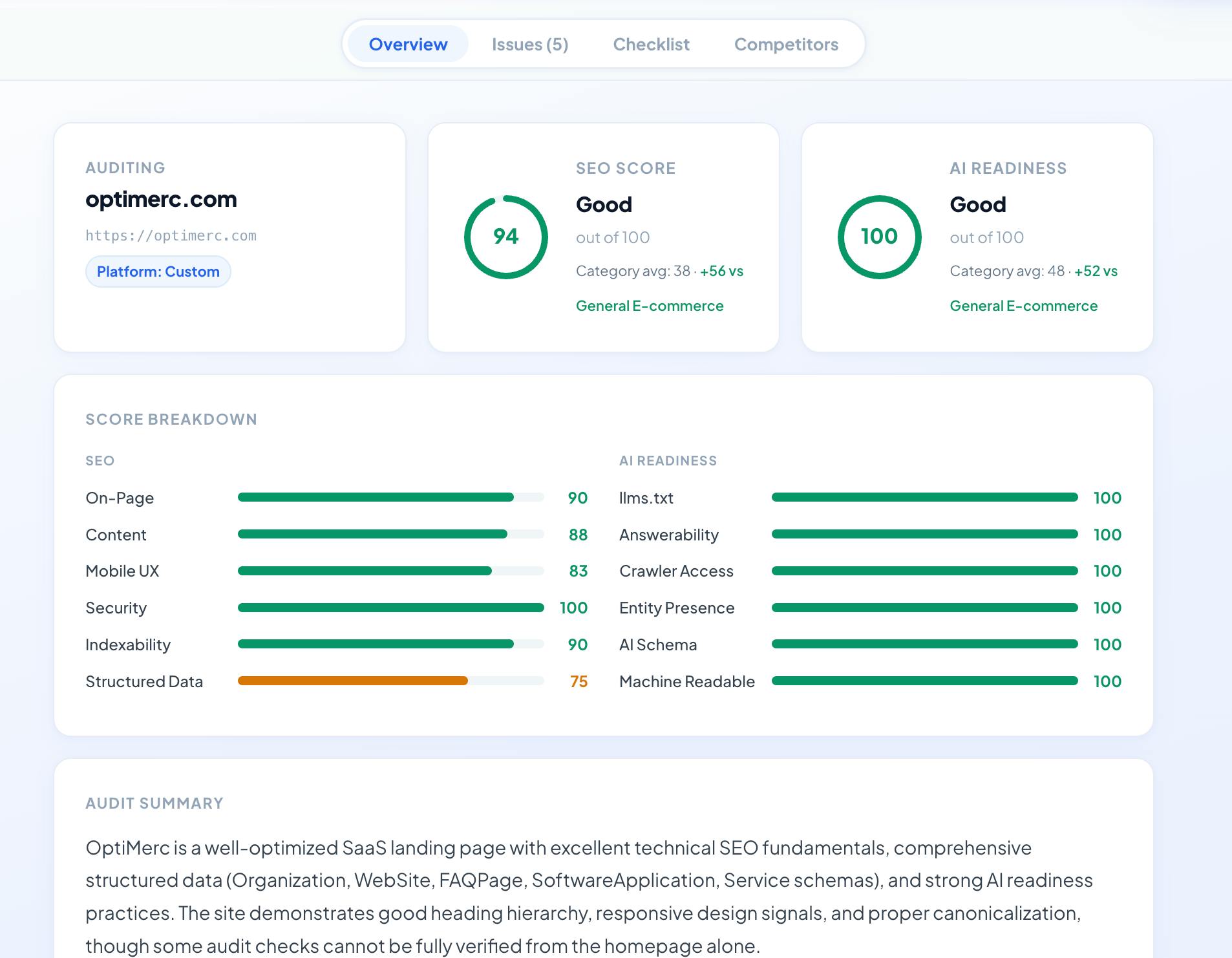Click the orange Structured Data progress bar
The image size is (1232, 958).
[x=391, y=681]
